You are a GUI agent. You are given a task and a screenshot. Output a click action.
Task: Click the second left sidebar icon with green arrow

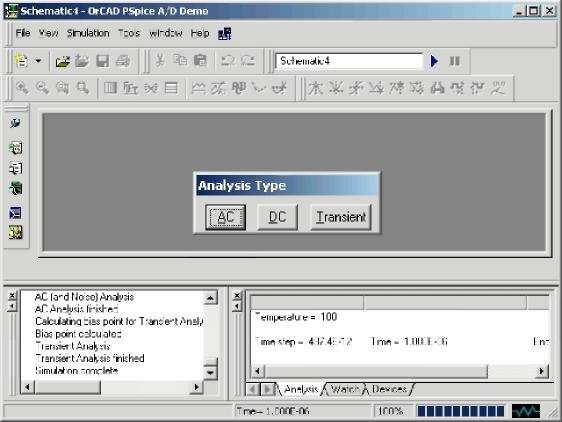pyautogui.click(x=15, y=148)
